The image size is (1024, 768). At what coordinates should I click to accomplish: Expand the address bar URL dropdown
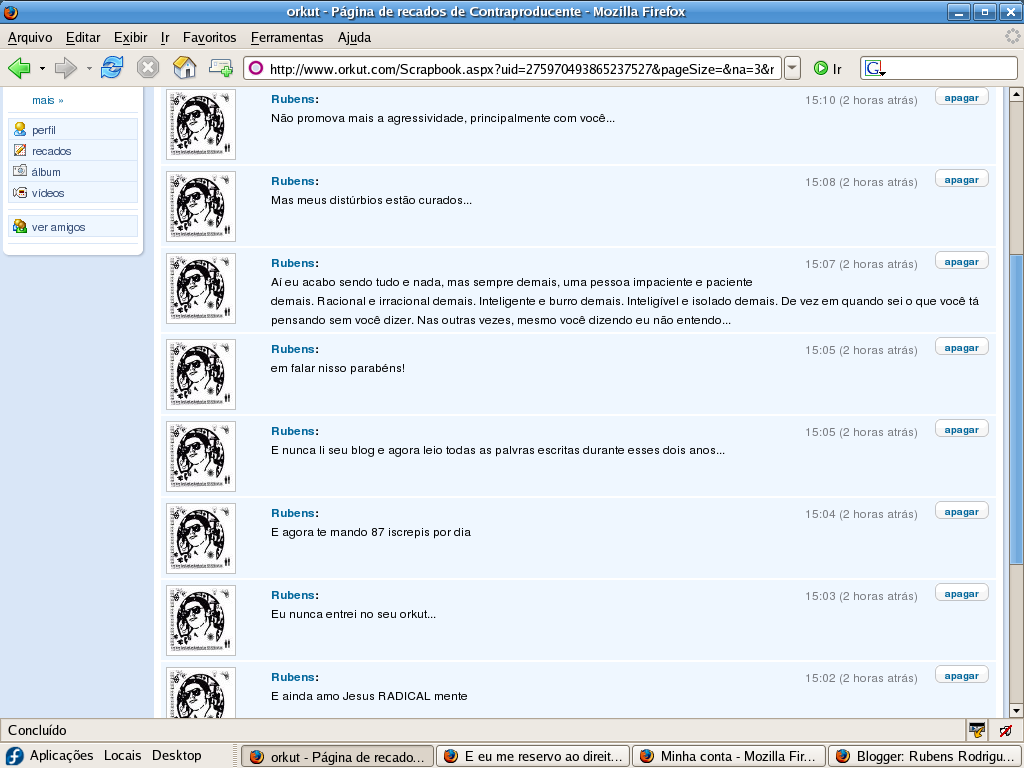tap(792, 68)
